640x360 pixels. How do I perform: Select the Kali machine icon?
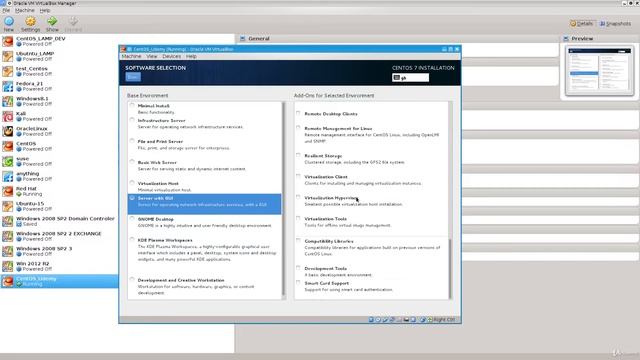coord(7,116)
